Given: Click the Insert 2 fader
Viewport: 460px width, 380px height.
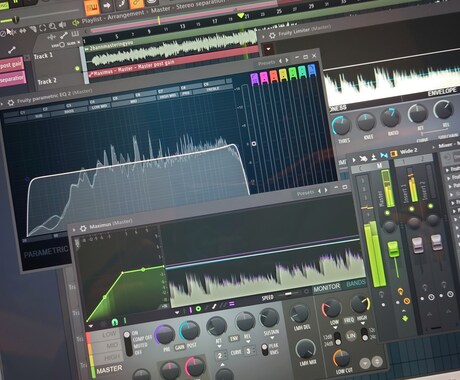Looking at the screenshot, I should point(436,242).
